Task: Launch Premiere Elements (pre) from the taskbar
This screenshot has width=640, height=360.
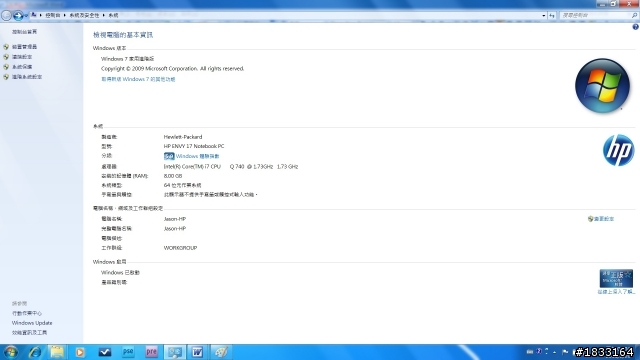Action: click(151, 352)
